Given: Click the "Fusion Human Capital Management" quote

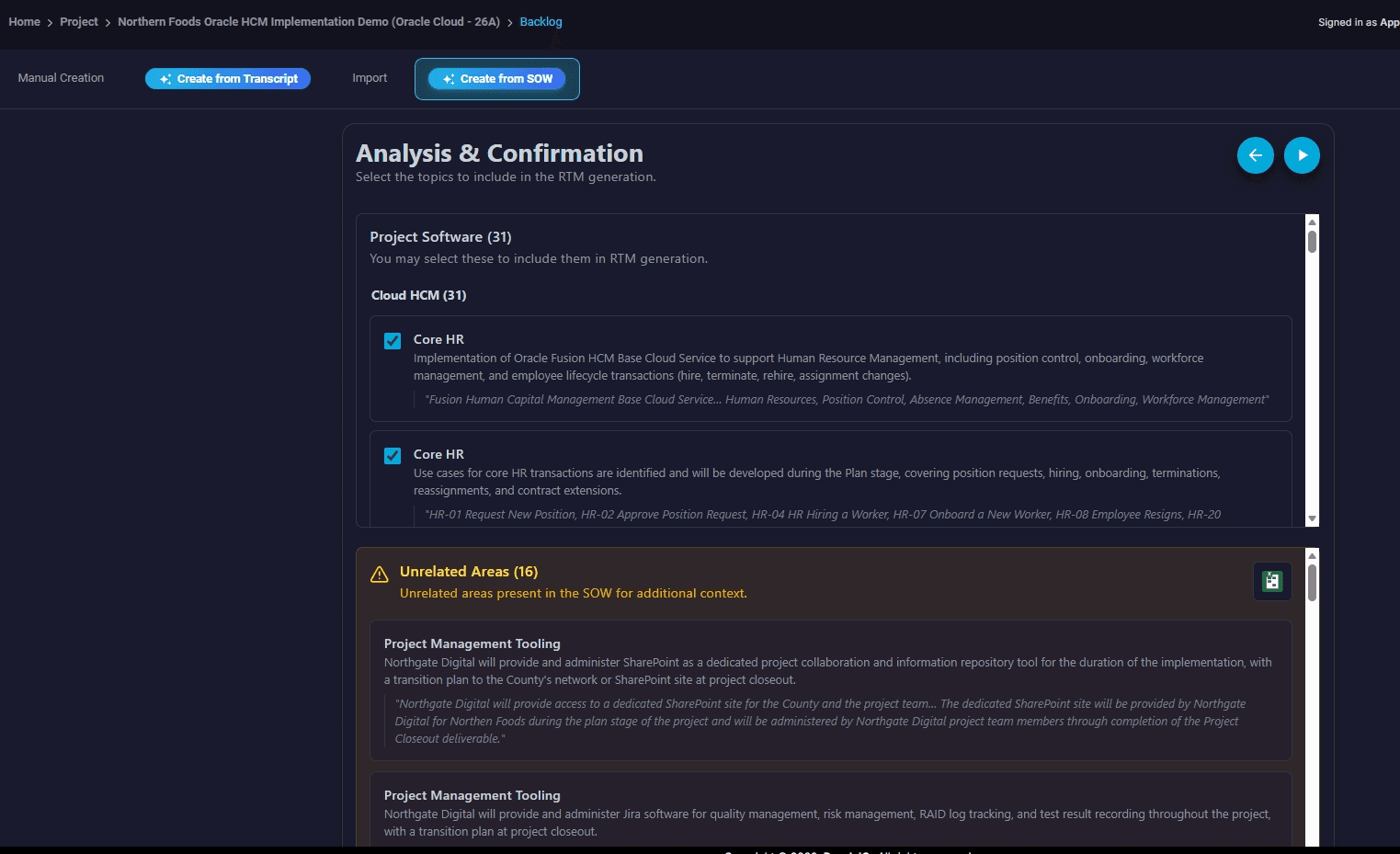Looking at the screenshot, I should coord(847,400).
